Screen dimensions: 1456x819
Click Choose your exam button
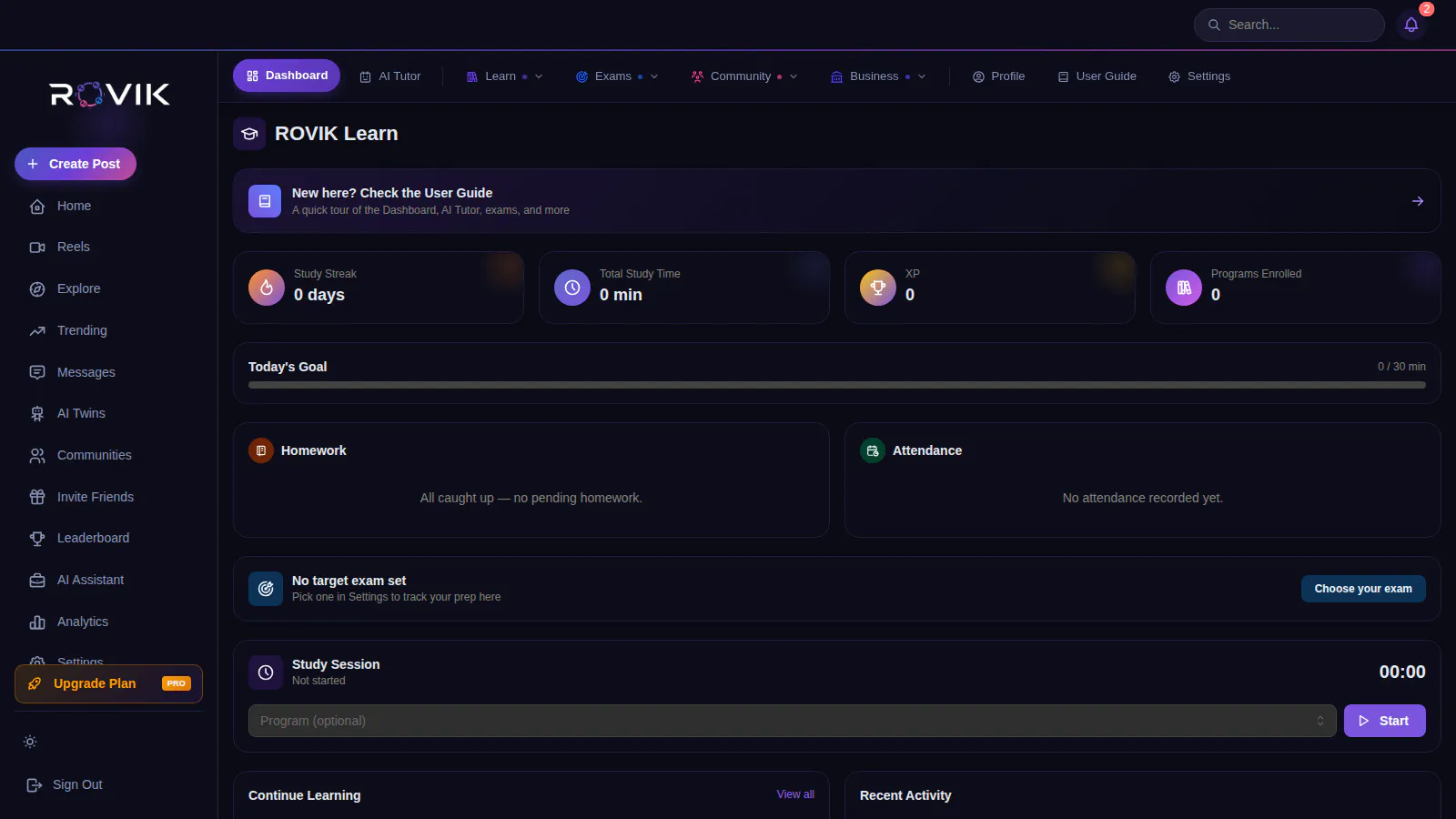[1363, 589]
